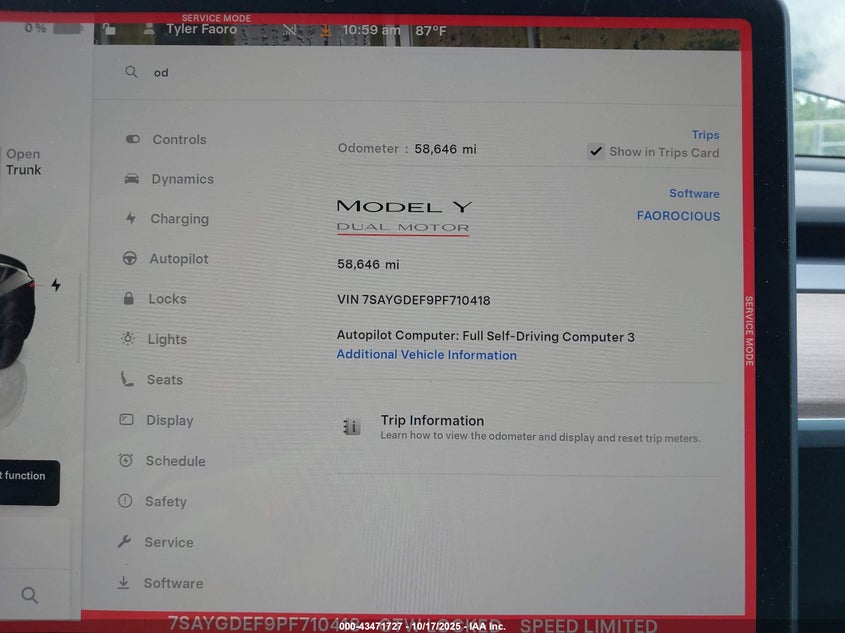Open Additional Vehicle Information link
The image size is (845, 633).
[x=426, y=355]
